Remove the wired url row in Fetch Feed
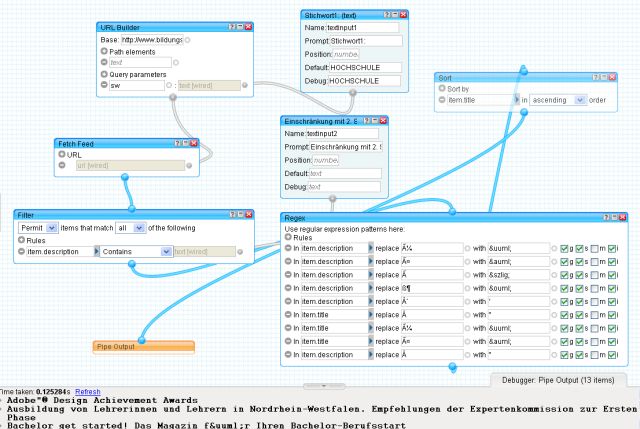640x429 pixels. coord(62,165)
